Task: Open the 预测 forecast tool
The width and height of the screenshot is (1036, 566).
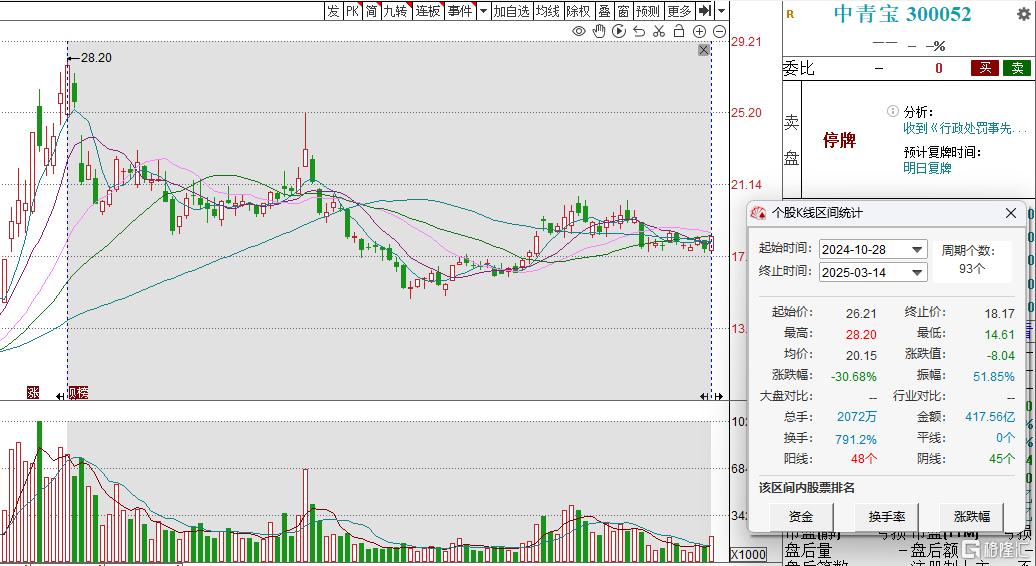Action: click(648, 11)
